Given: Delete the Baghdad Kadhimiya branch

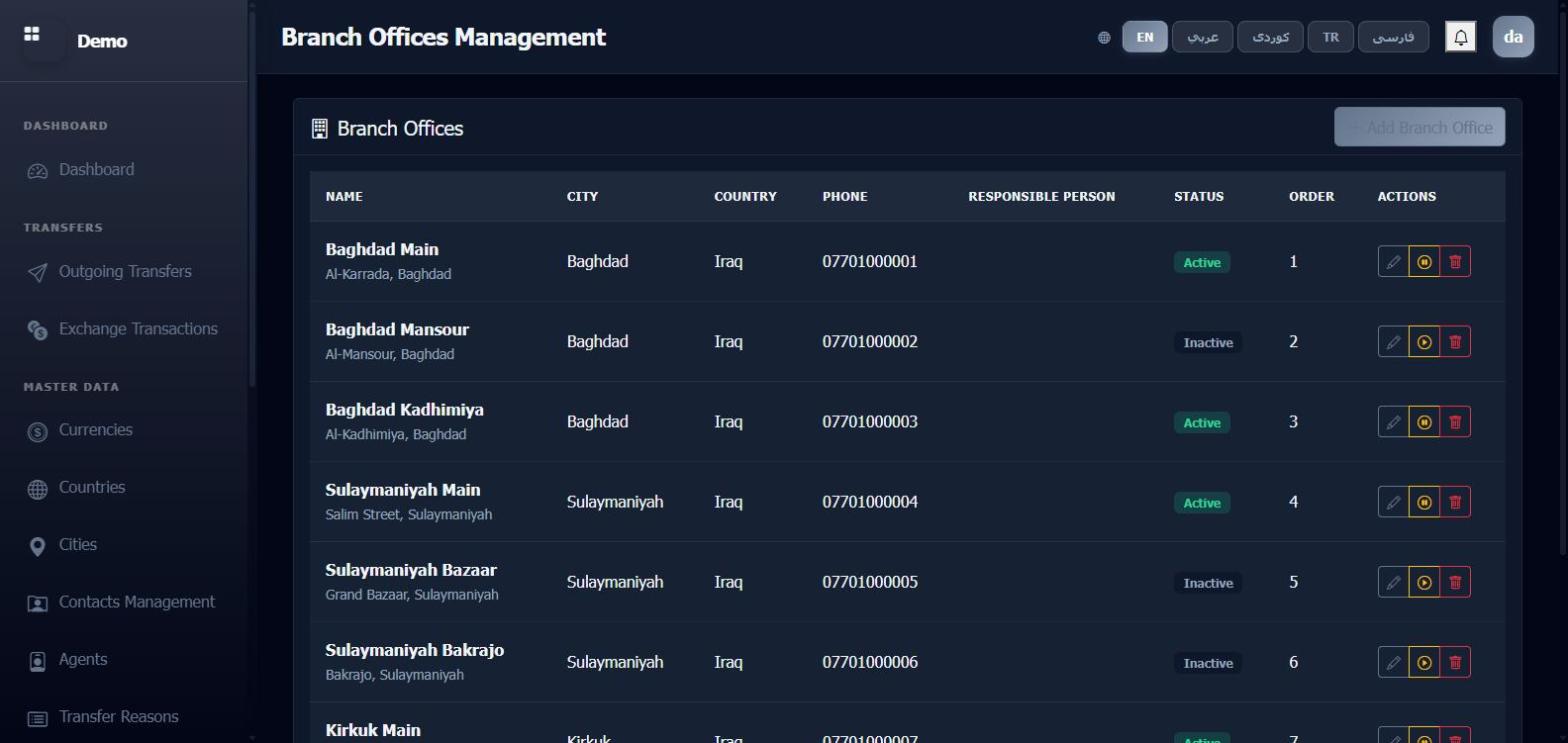Looking at the screenshot, I should click(1455, 422).
